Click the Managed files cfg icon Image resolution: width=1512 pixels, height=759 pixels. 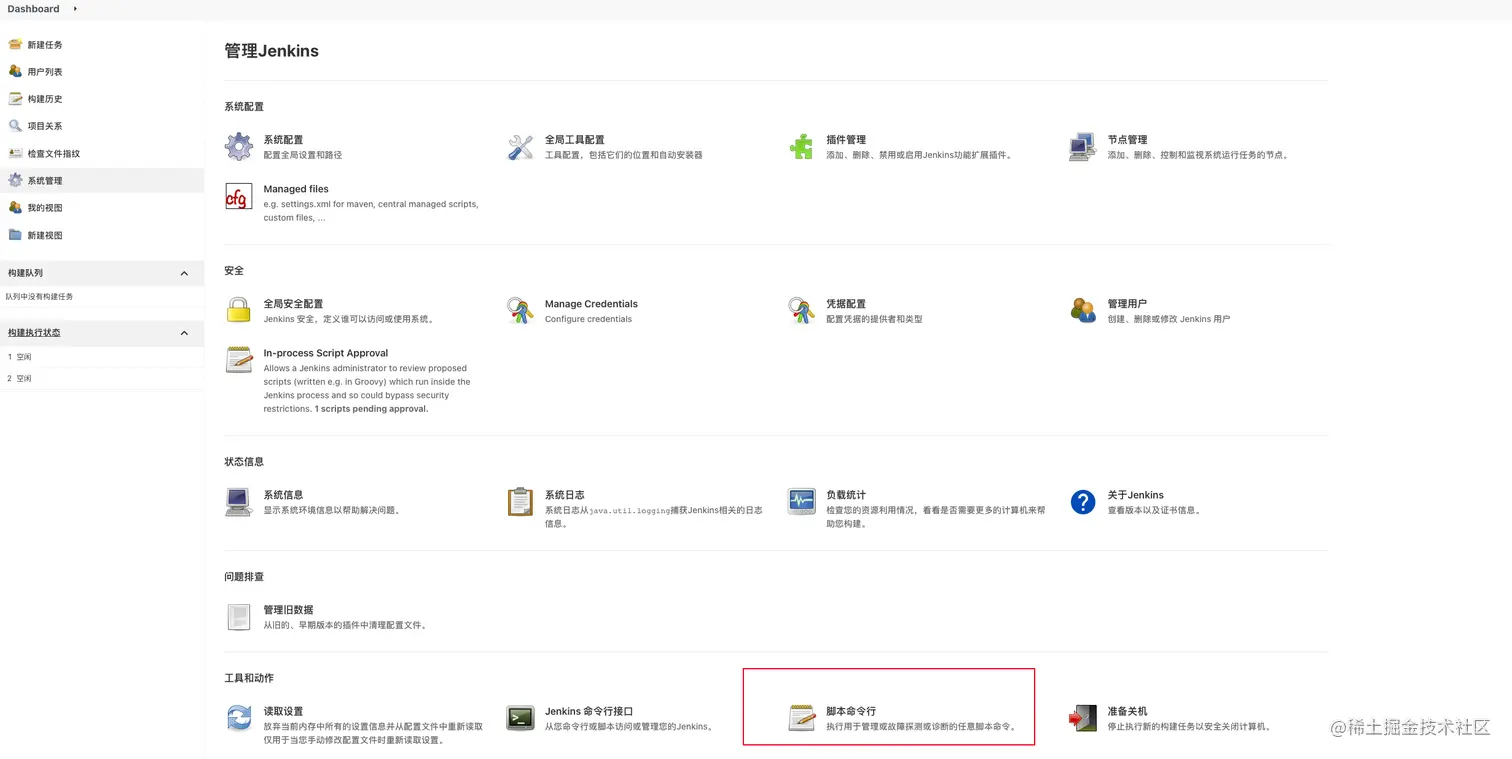[239, 196]
